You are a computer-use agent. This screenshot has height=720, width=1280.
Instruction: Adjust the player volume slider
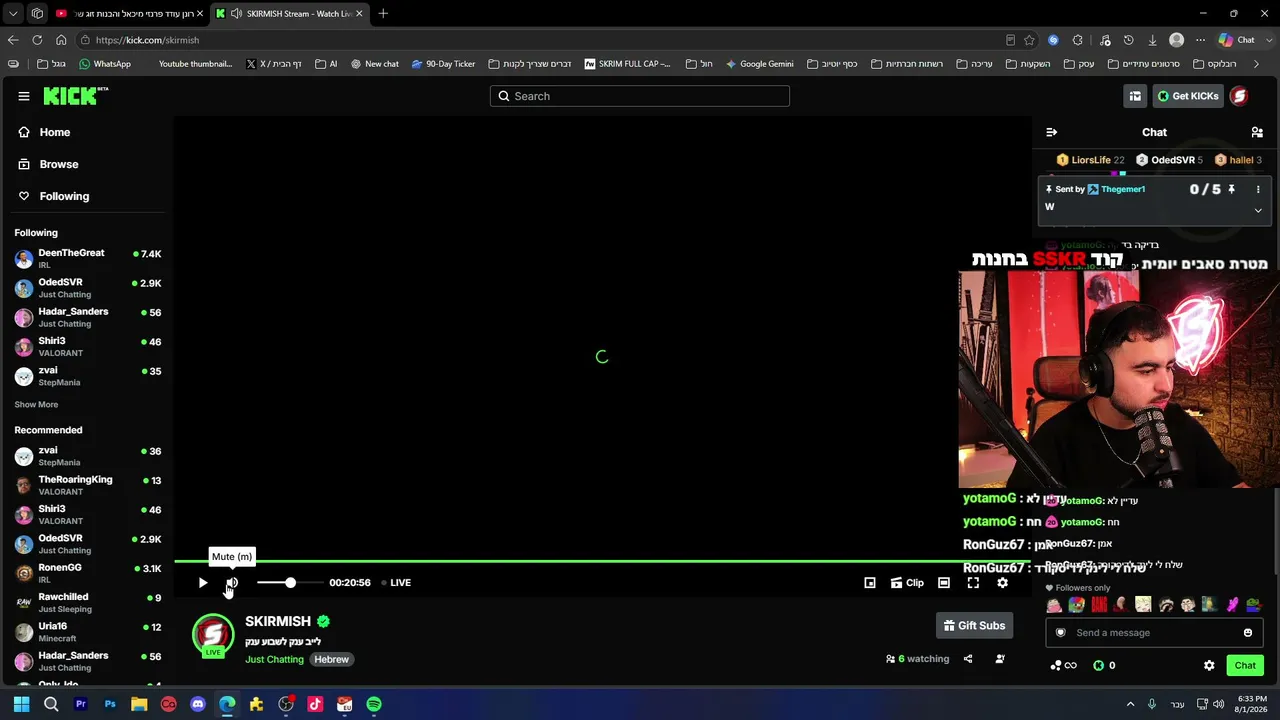click(x=289, y=583)
